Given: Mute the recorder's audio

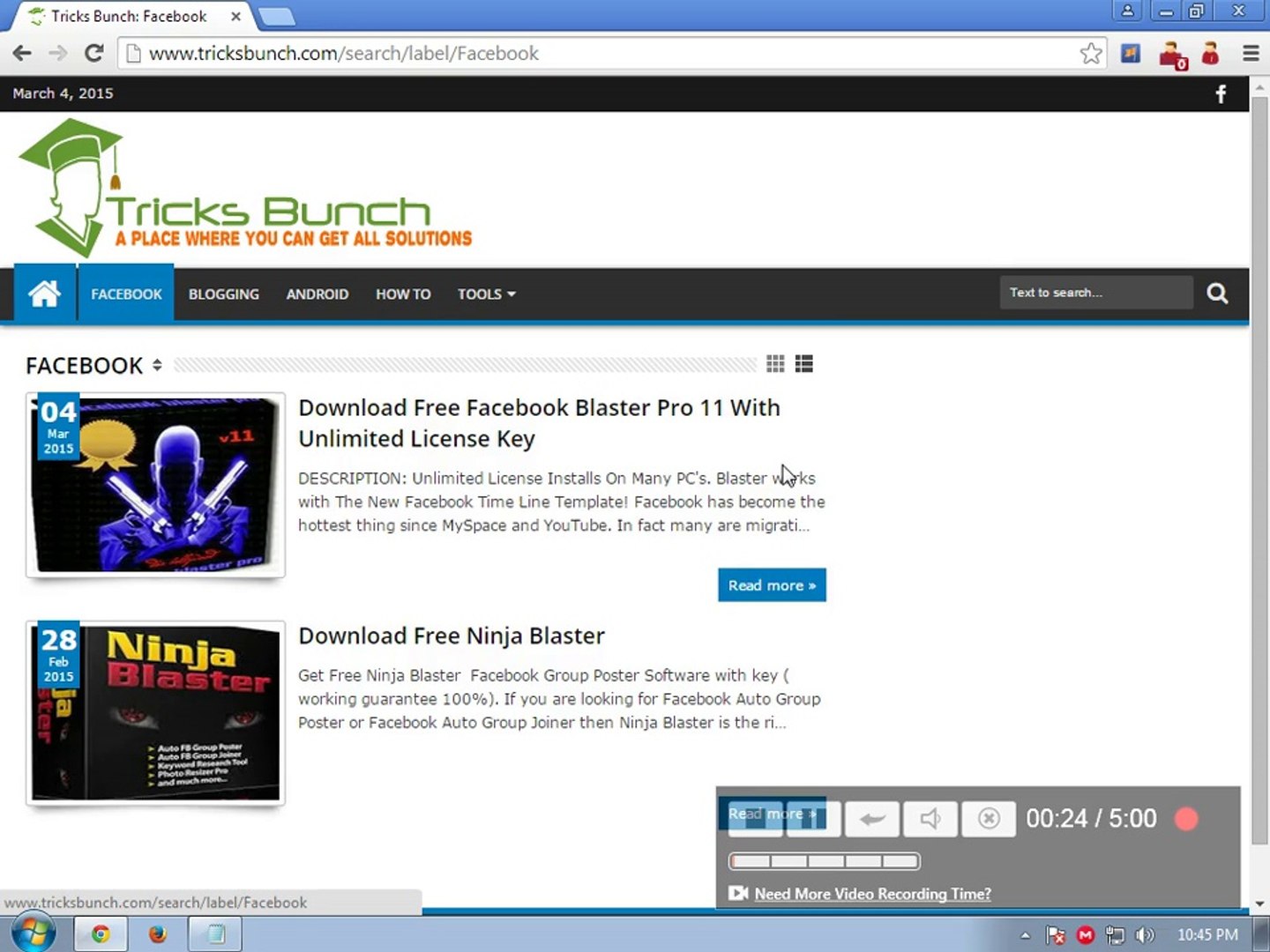Looking at the screenshot, I should click(x=930, y=819).
